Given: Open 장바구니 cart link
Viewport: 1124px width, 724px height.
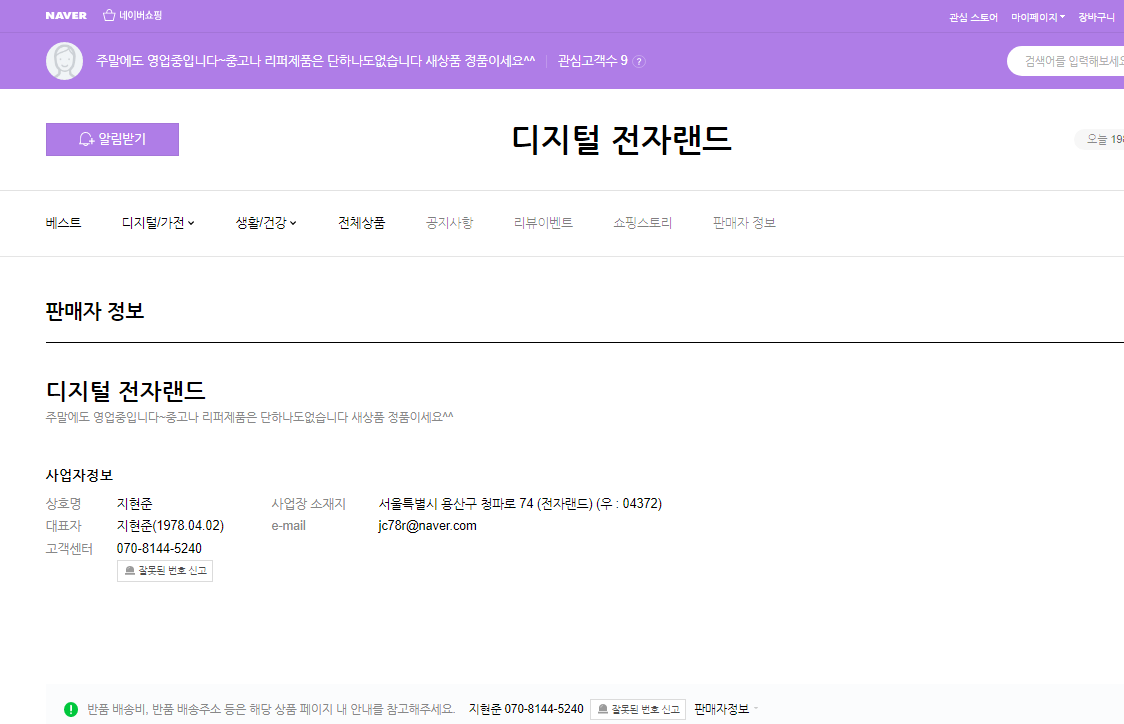Looking at the screenshot, I should point(1096,17).
